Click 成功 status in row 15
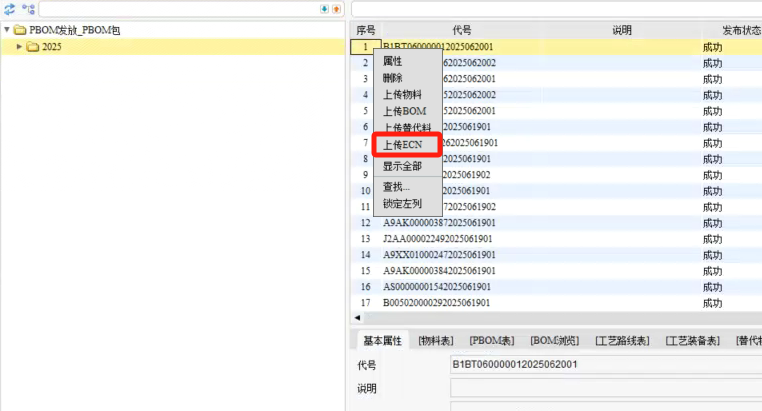This screenshot has height=411, width=762. (712, 271)
